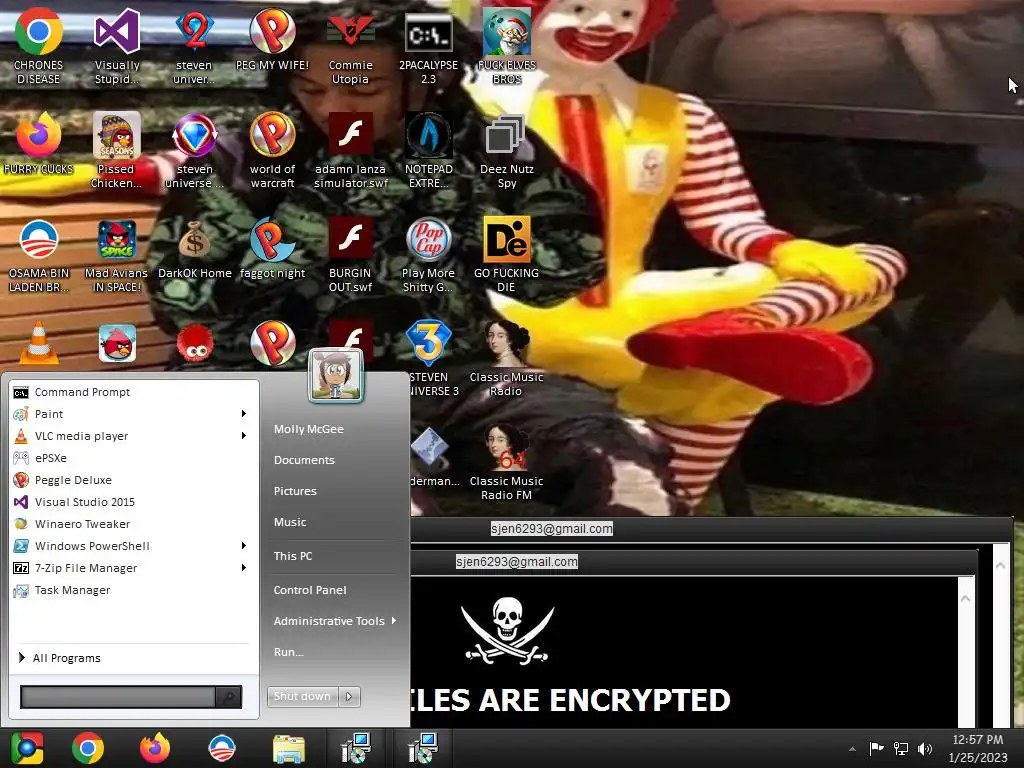This screenshot has height=768, width=1024.
Task: Open the Visually Stupid Visual Studio shortcut
Action: pos(117,46)
